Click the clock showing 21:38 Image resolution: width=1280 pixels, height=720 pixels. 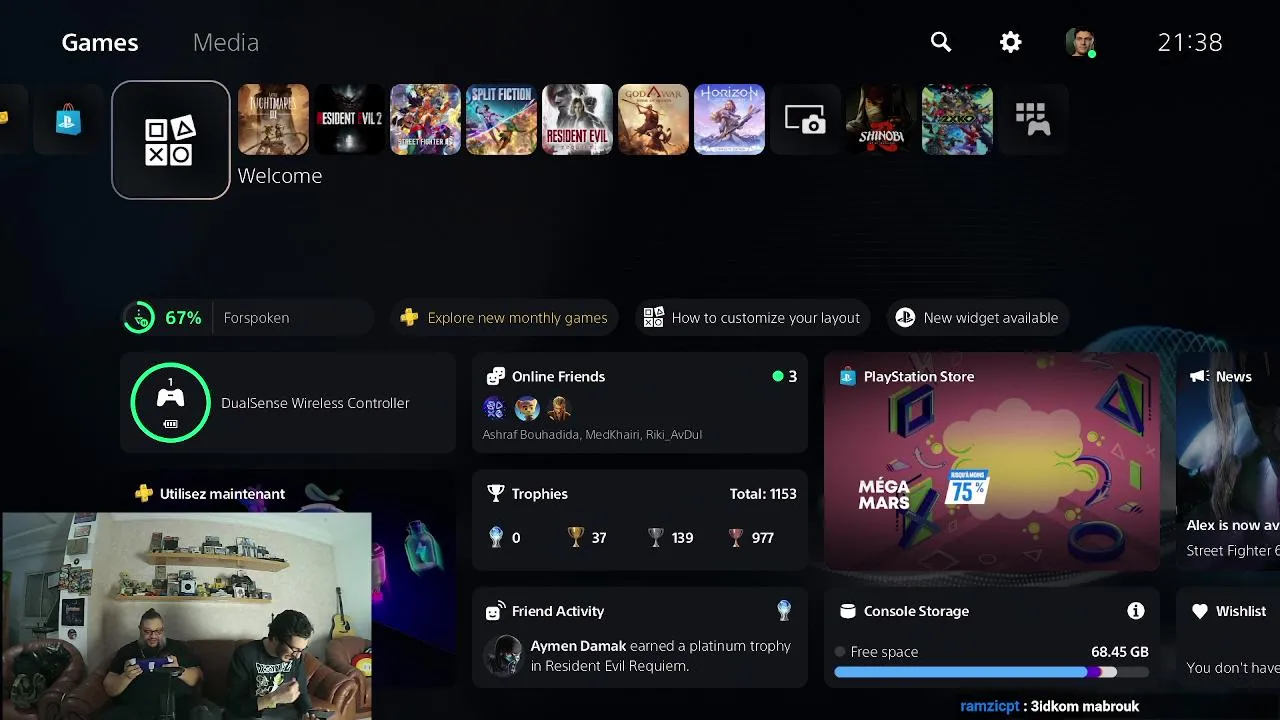pyautogui.click(x=1190, y=42)
